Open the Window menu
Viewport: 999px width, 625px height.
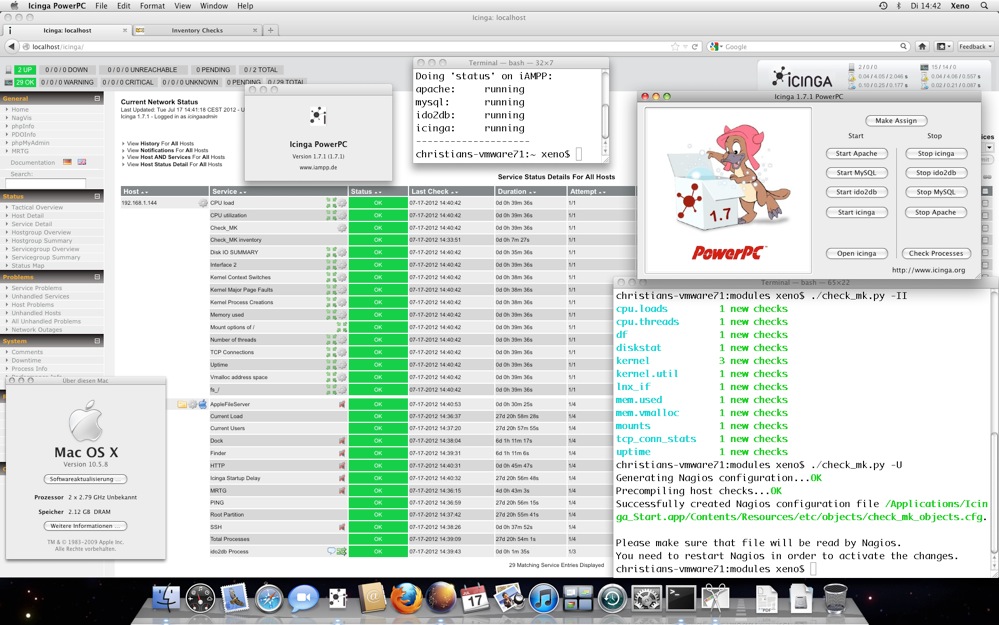pos(214,6)
